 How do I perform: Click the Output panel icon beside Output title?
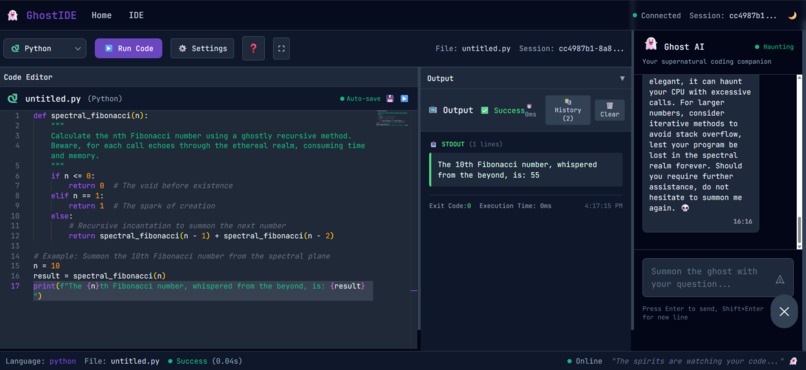(x=433, y=110)
